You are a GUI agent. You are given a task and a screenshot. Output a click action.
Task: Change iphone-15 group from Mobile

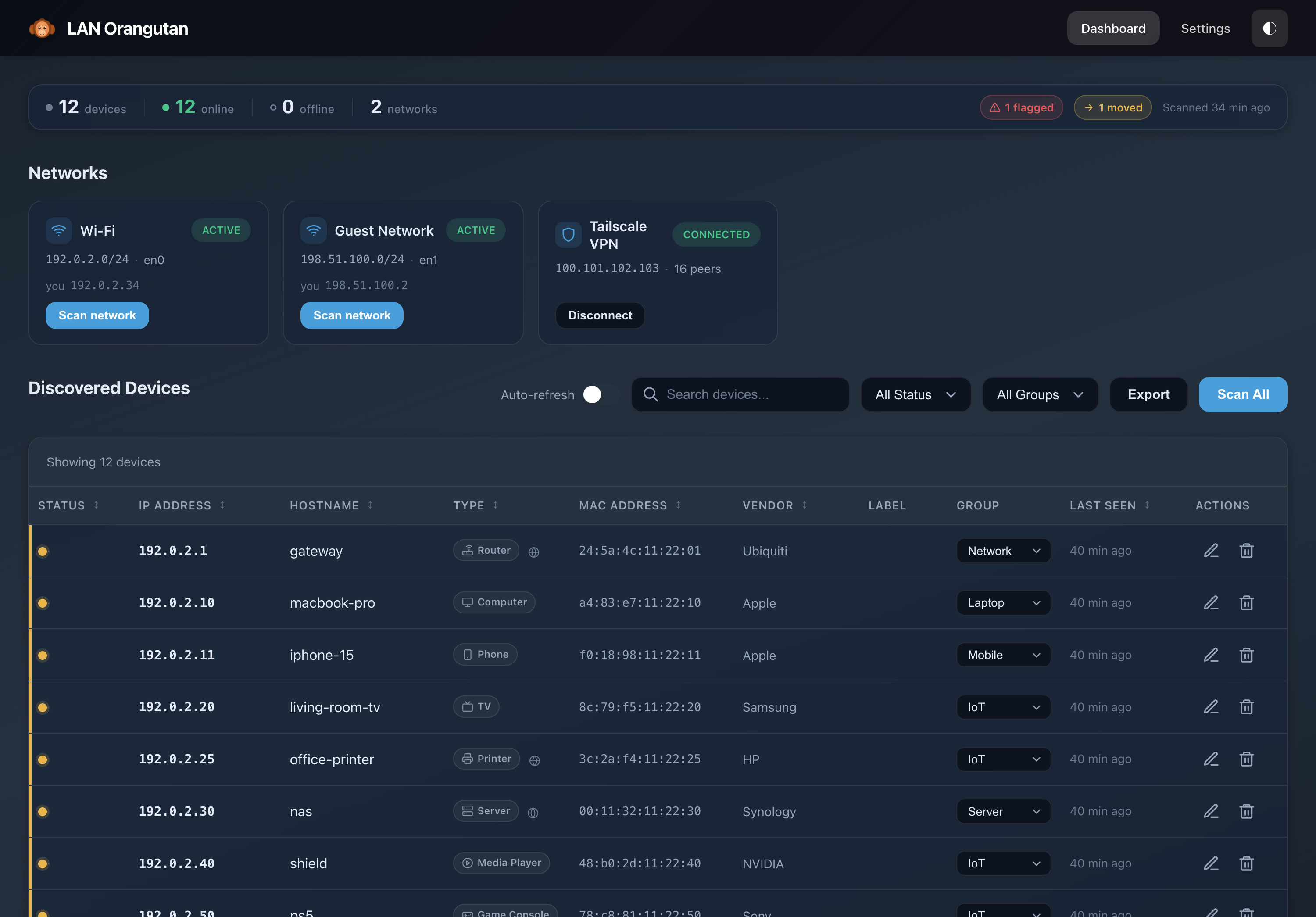tap(1003, 655)
